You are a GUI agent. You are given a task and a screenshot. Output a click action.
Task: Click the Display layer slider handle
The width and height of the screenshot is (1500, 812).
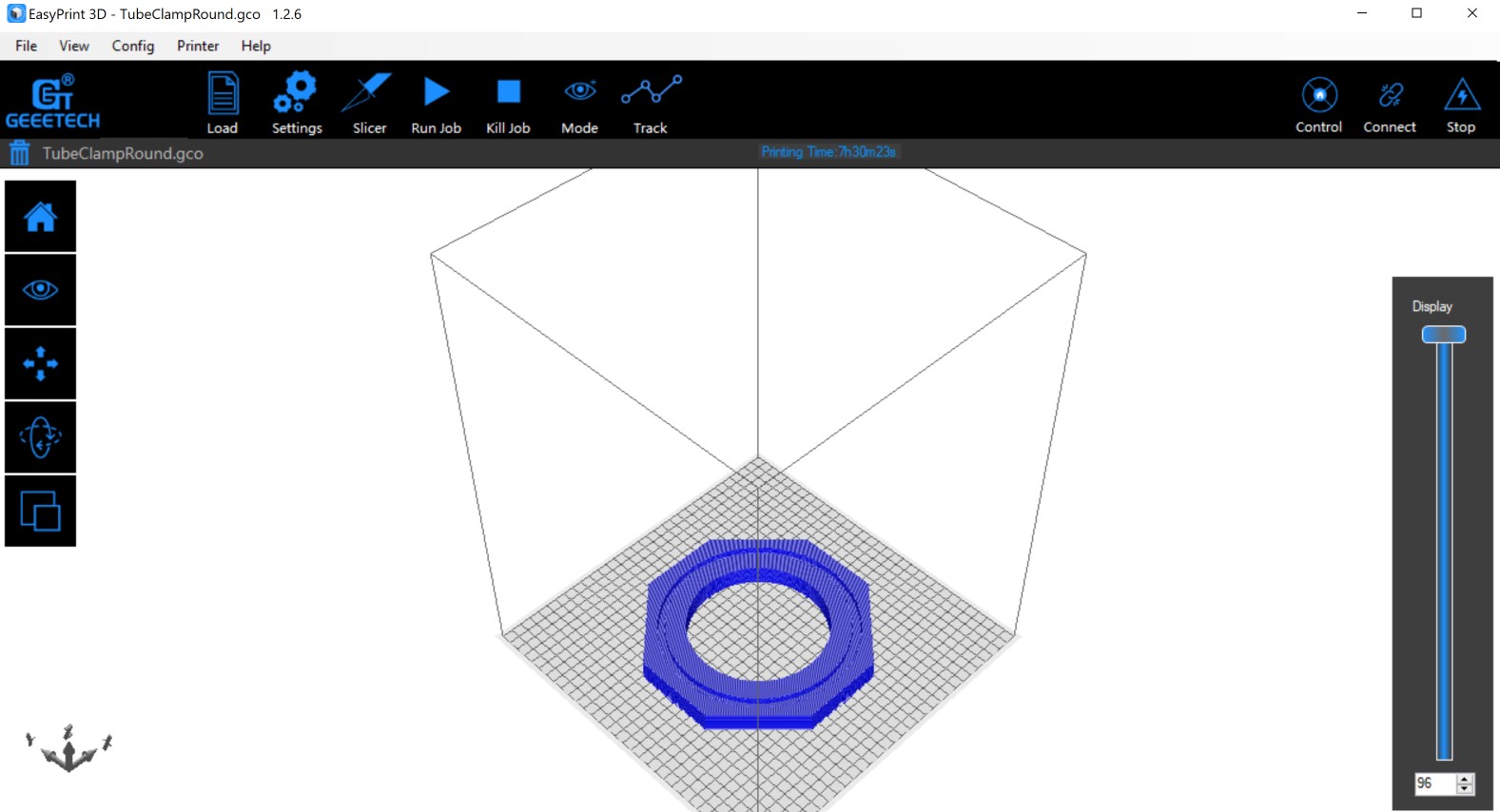click(x=1443, y=335)
